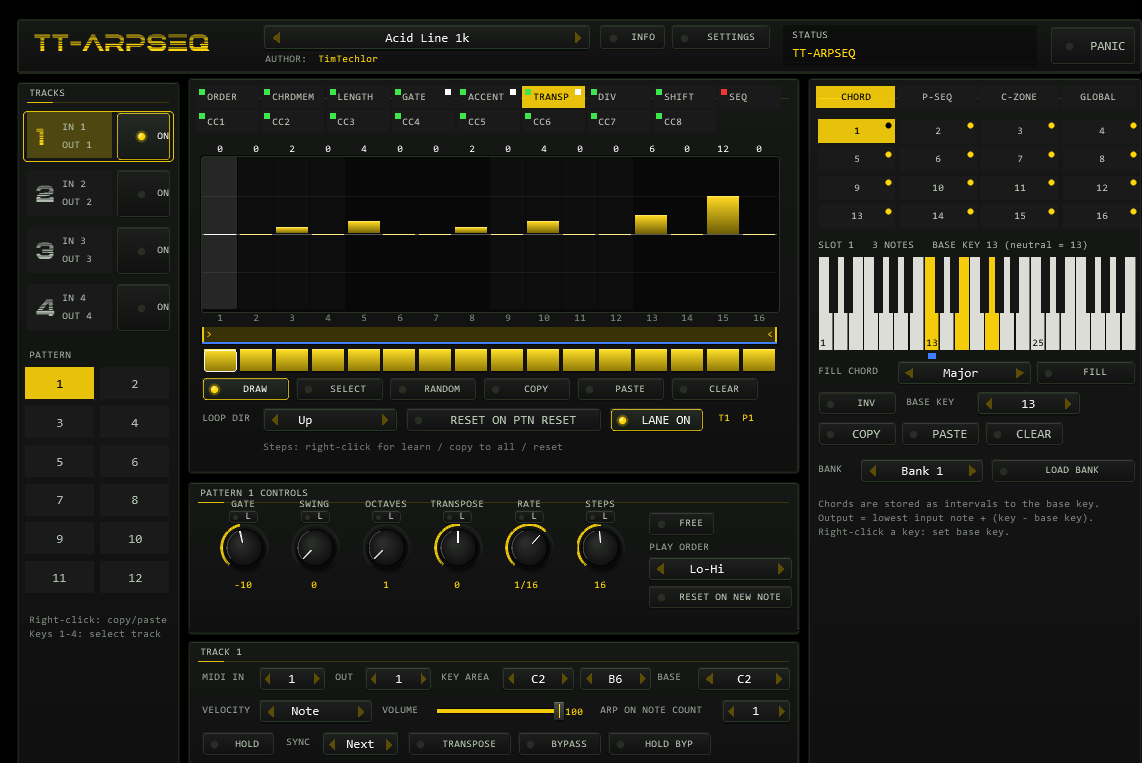This screenshot has height=763, width=1142.
Task: Enable Track 4 ON switch
Action: coord(143,307)
